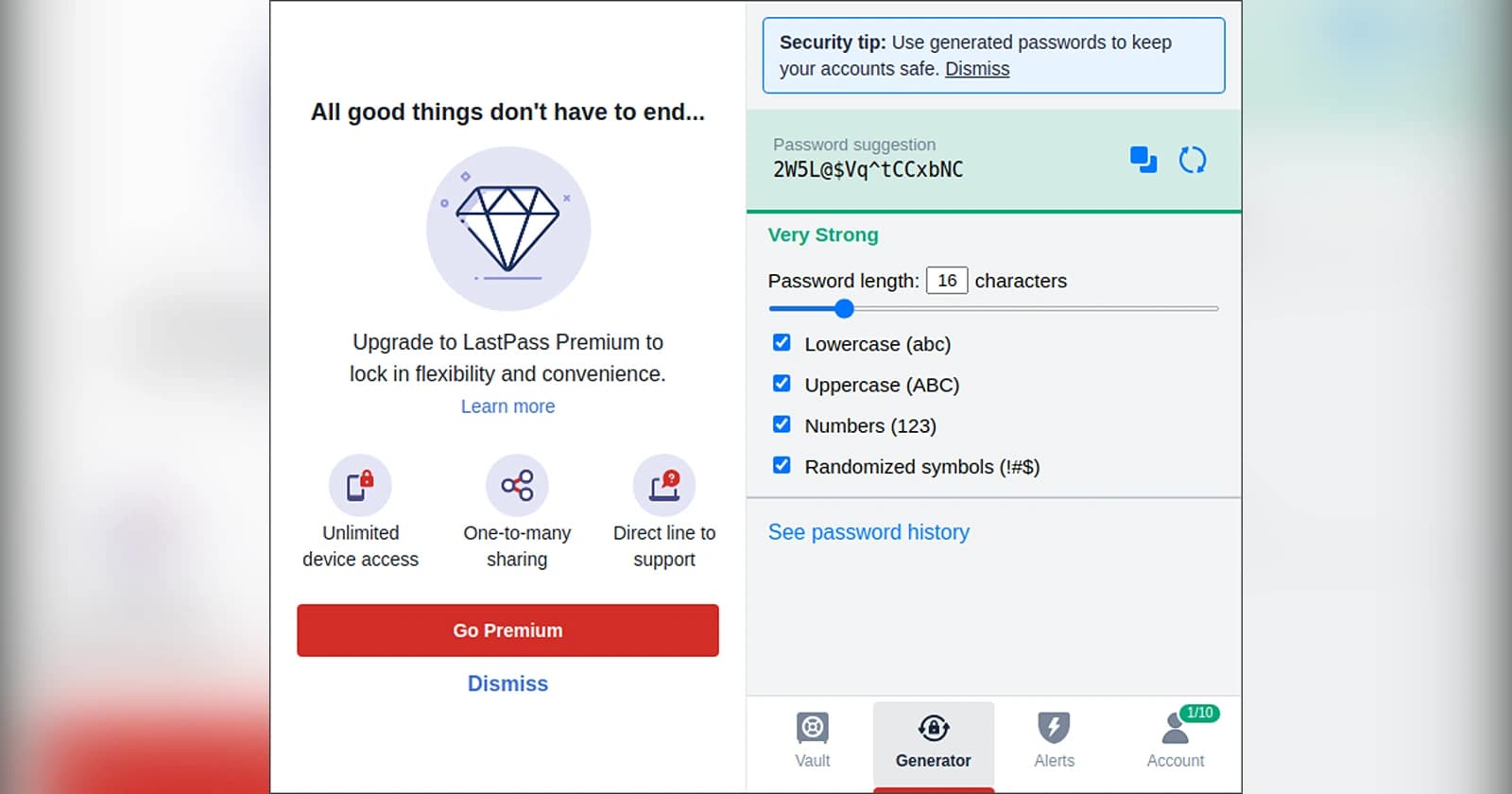Uncheck the Uppercase (ABC) option
Viewport: 1512px width, 794px height.
tap(782, 383)
